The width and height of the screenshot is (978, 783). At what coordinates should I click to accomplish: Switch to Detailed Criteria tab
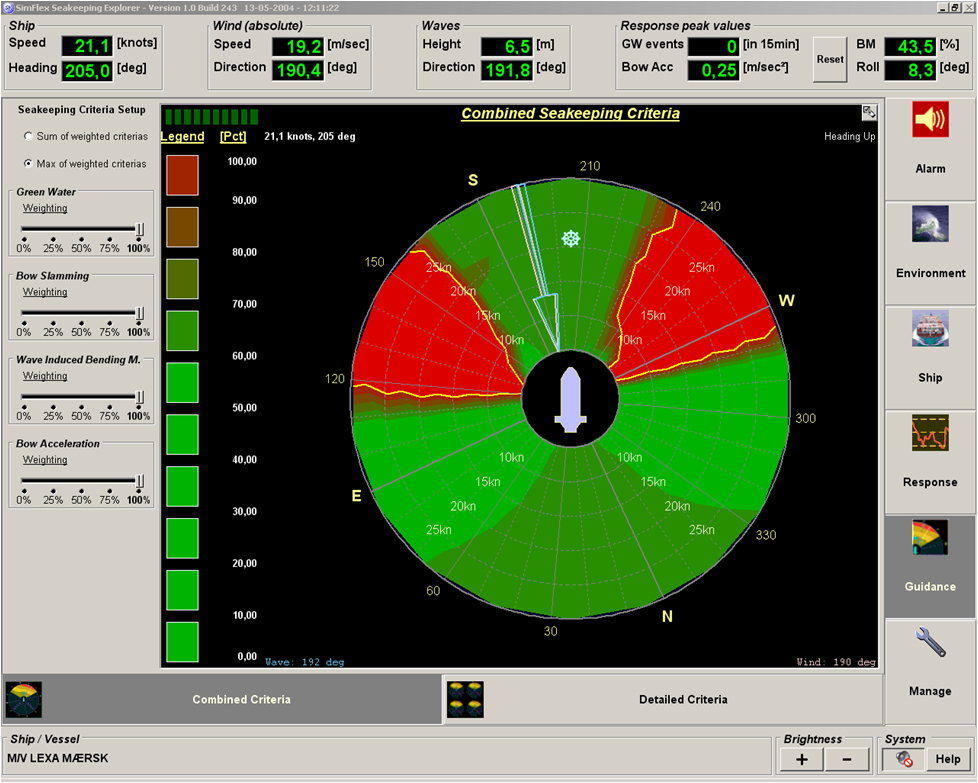tap(663, 699)
